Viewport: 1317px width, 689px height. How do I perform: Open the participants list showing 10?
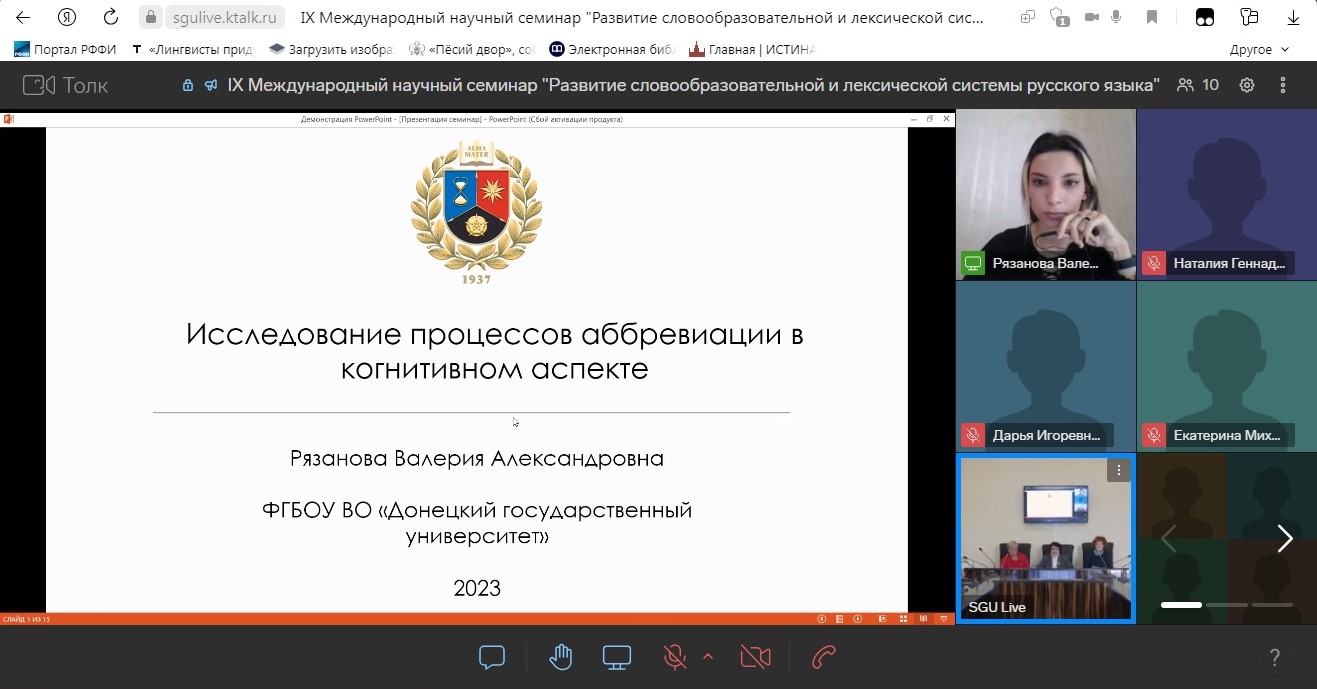click(1198, 85)
